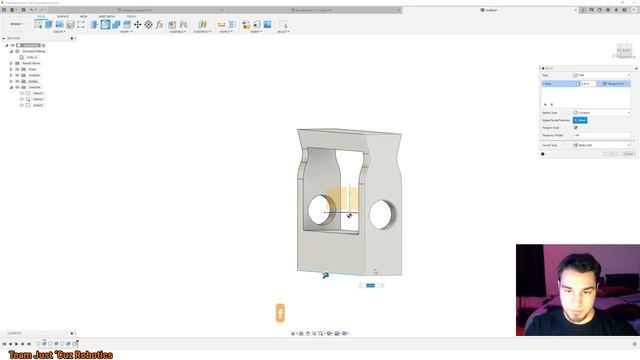This screenshot has height=360, width=640.
Task: Open the MODIFY dropdown menu
Action: pos(126,32)
